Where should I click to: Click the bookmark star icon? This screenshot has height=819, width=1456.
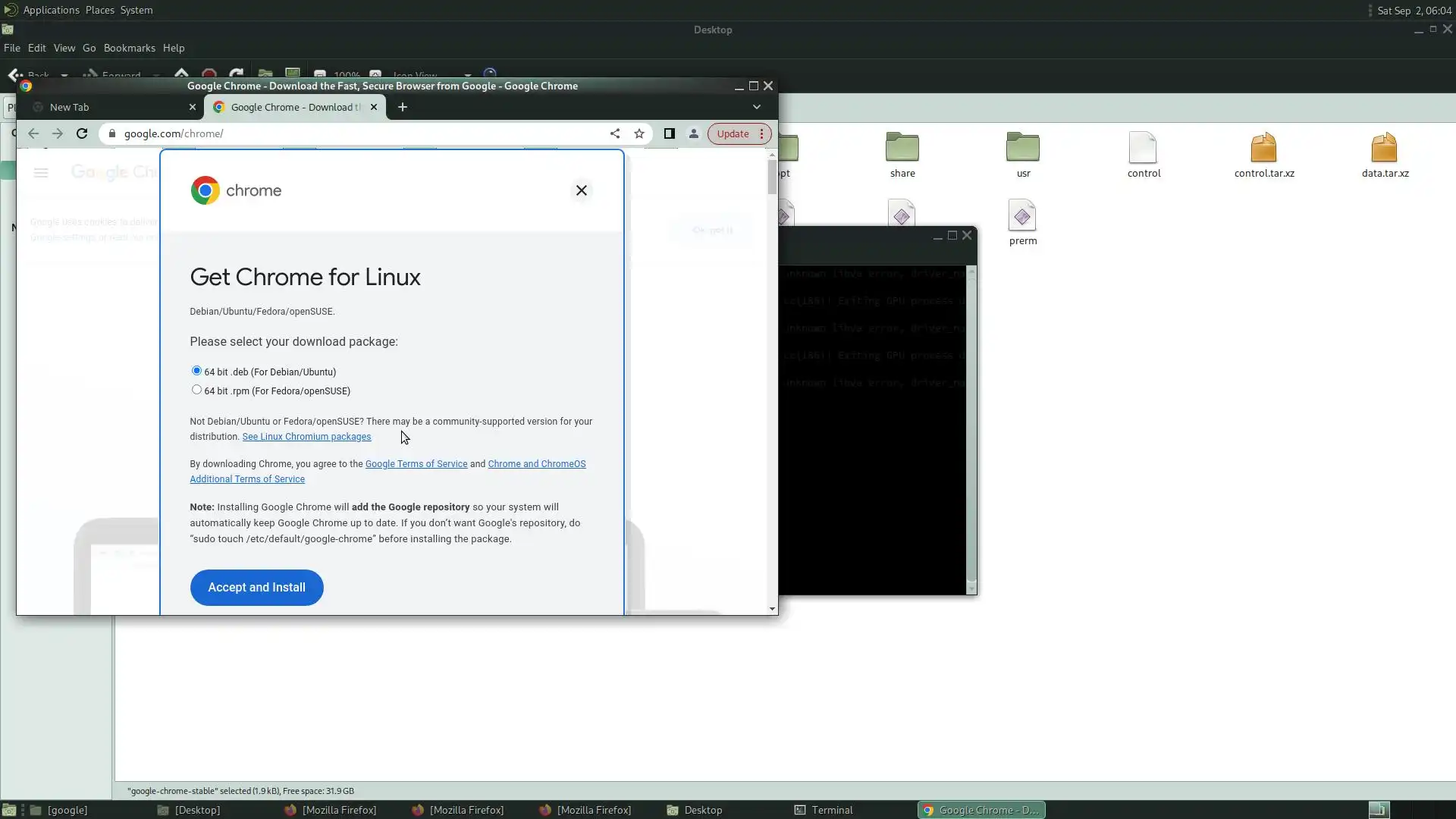point(639,133)
